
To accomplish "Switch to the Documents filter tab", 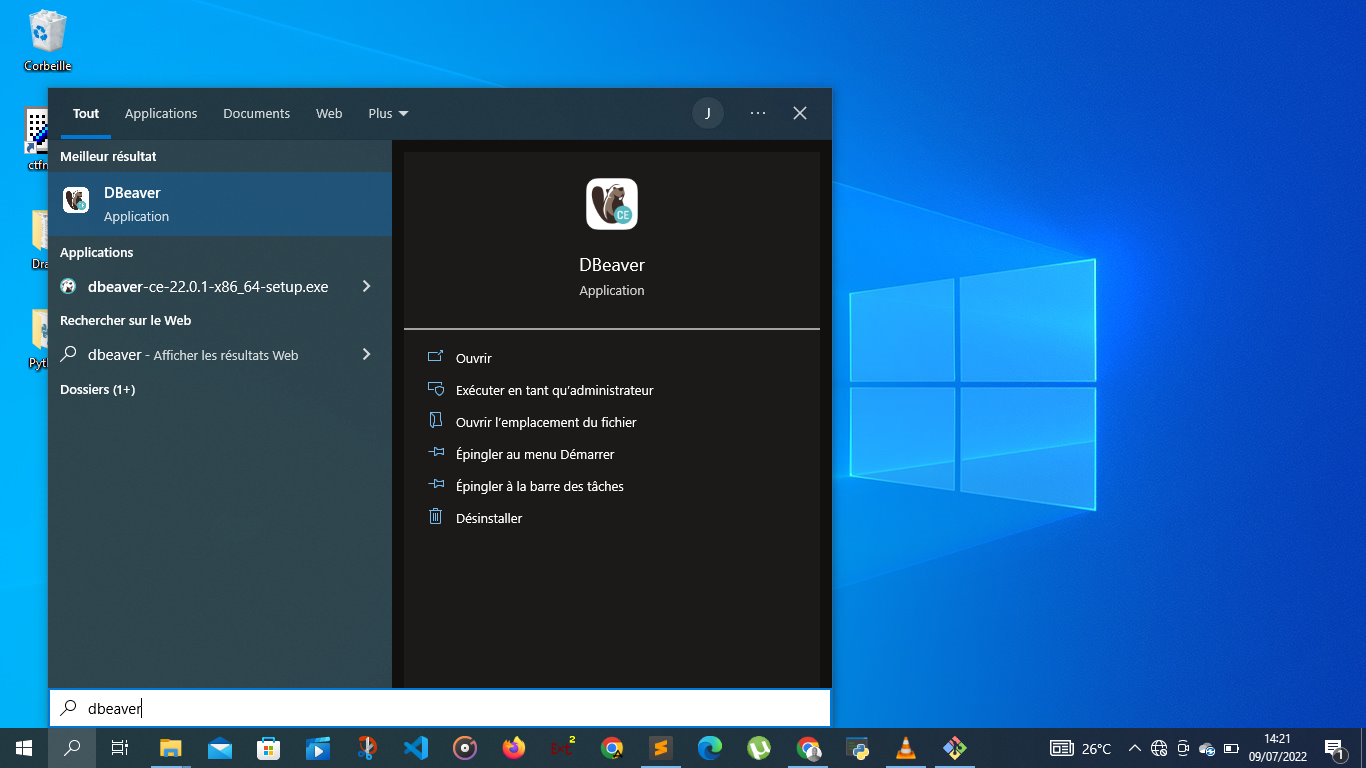I will (257, 114).
